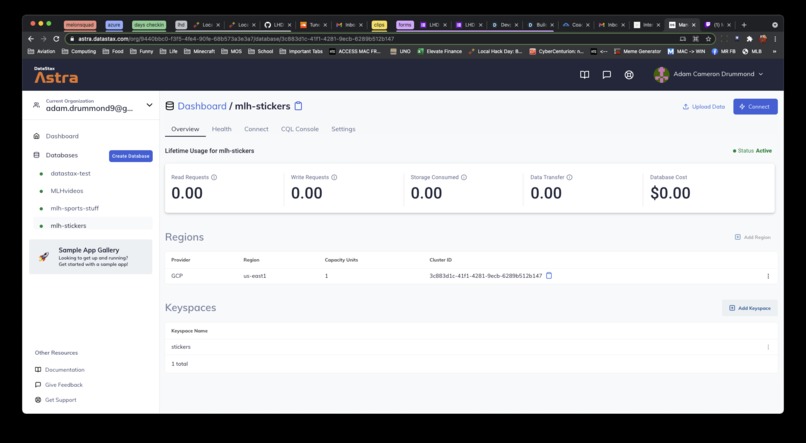Open a new browser tab with plus
This screenshot has width=806, height=443.
point(743,25)
